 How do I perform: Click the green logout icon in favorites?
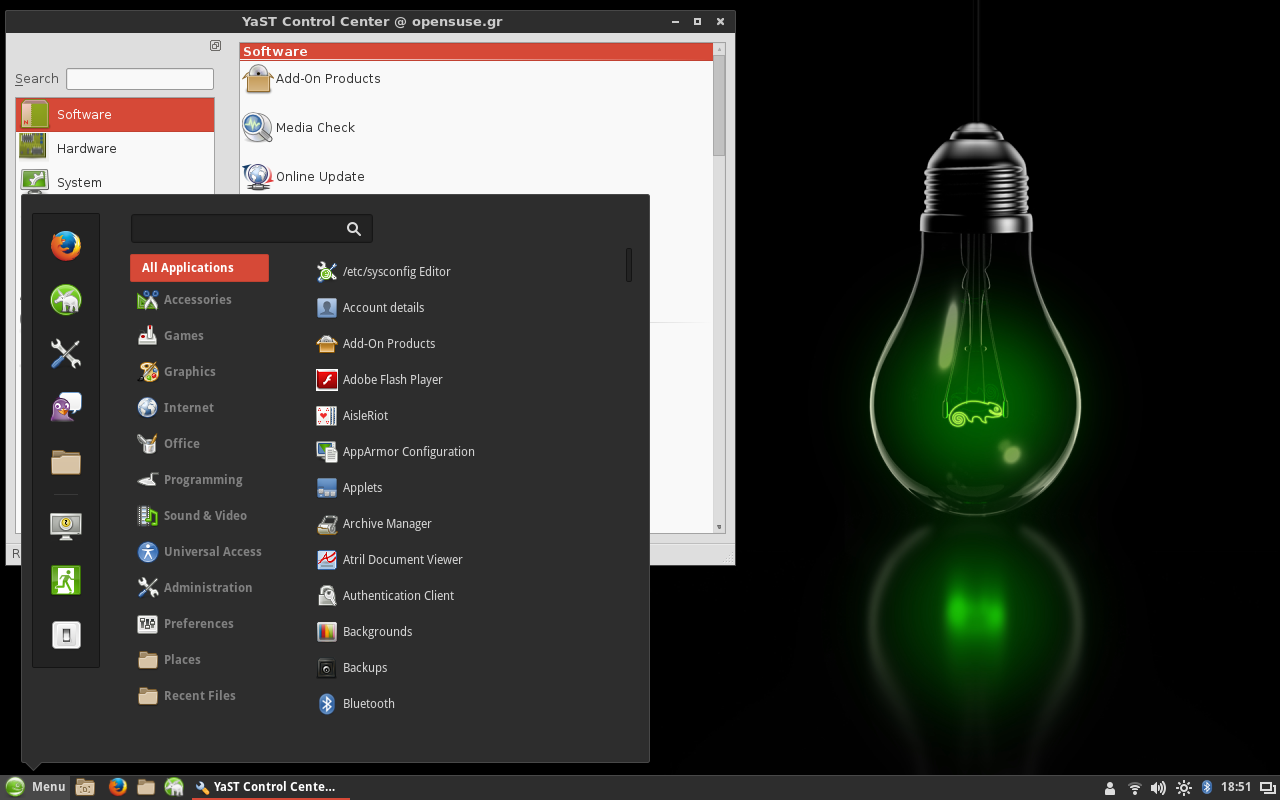[x=66, y=580]
